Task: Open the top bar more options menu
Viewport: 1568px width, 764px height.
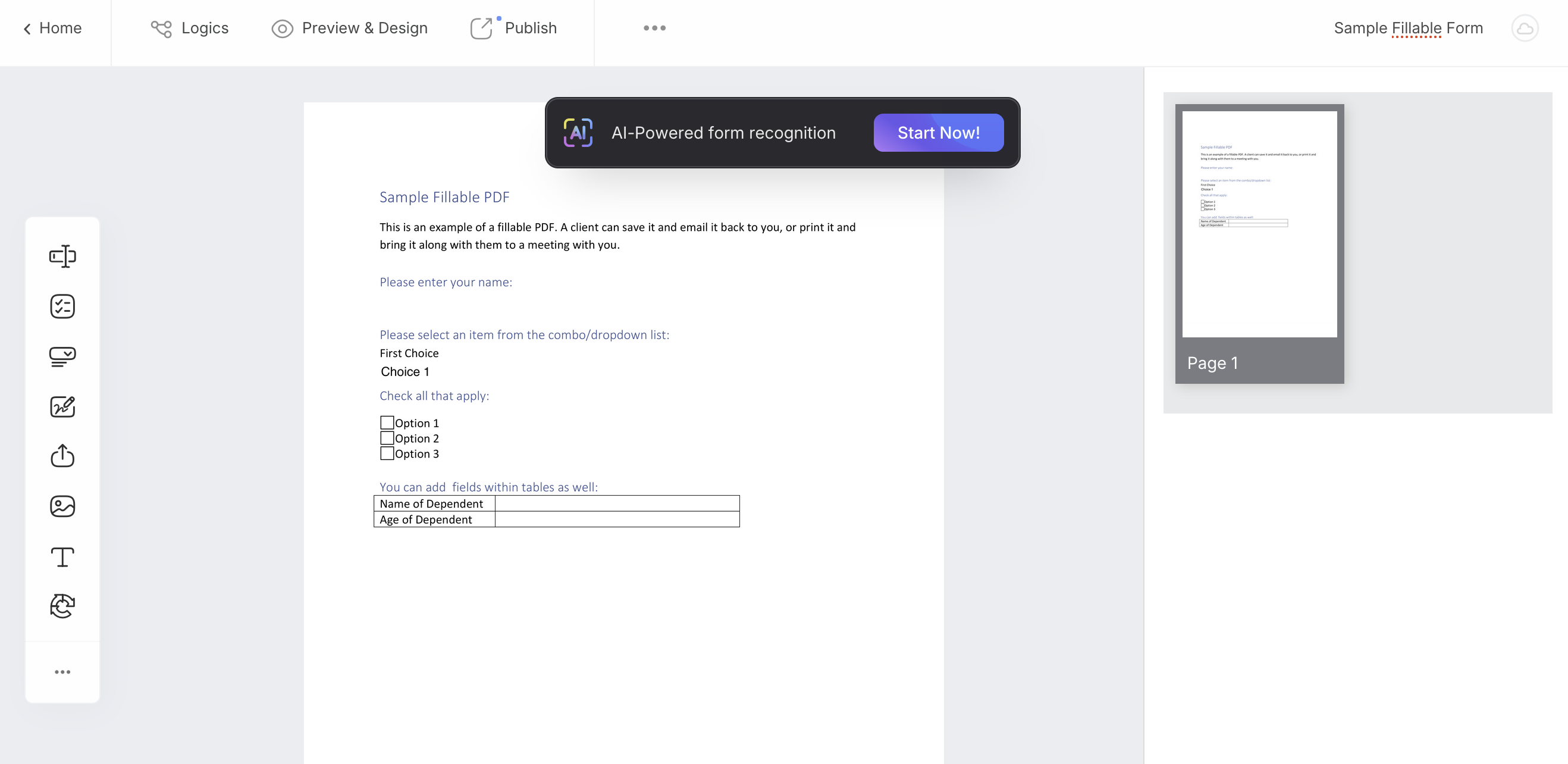Action: pos(654,28)
